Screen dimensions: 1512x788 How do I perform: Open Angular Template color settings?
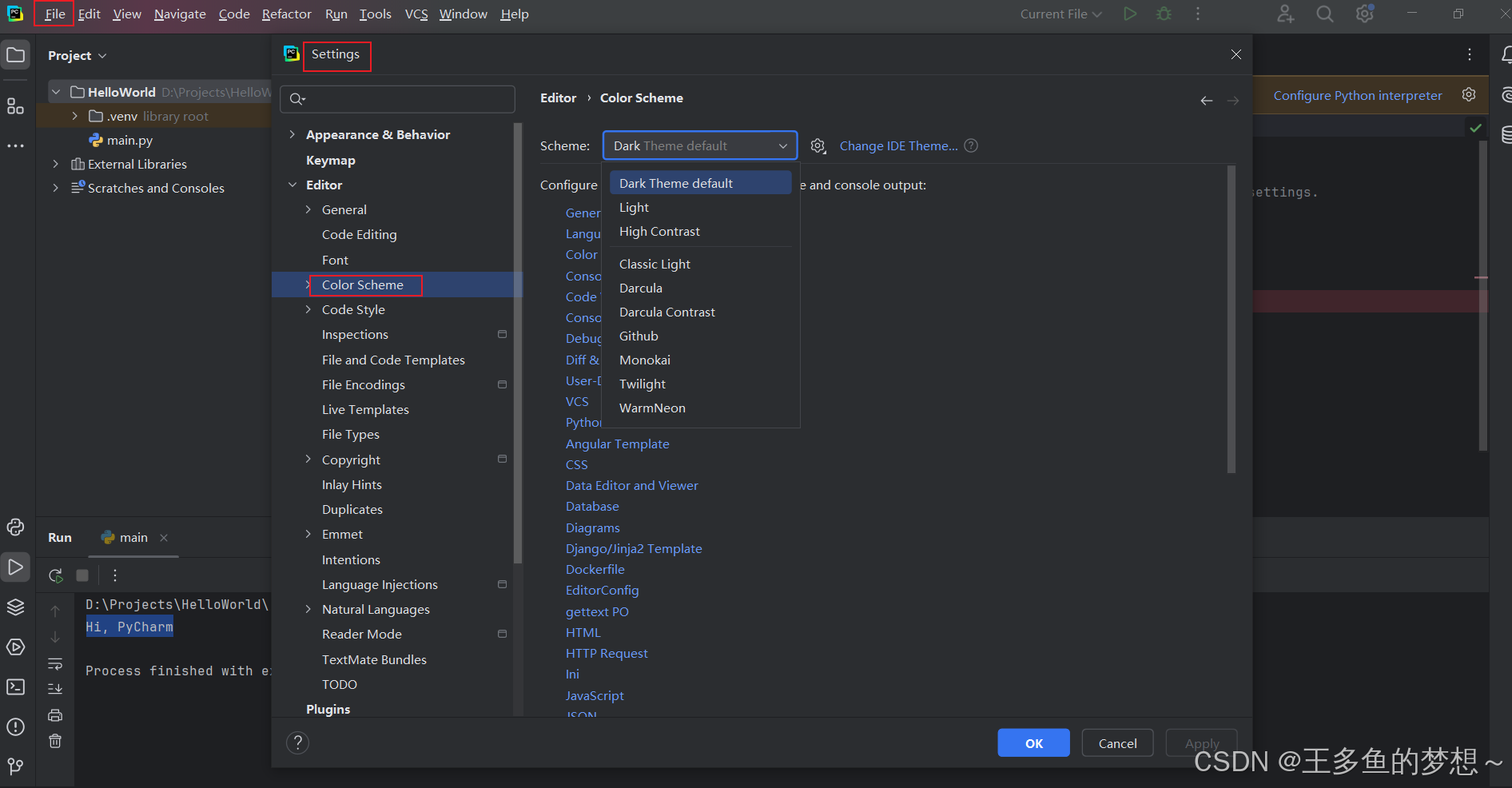(x=617, y=444)
